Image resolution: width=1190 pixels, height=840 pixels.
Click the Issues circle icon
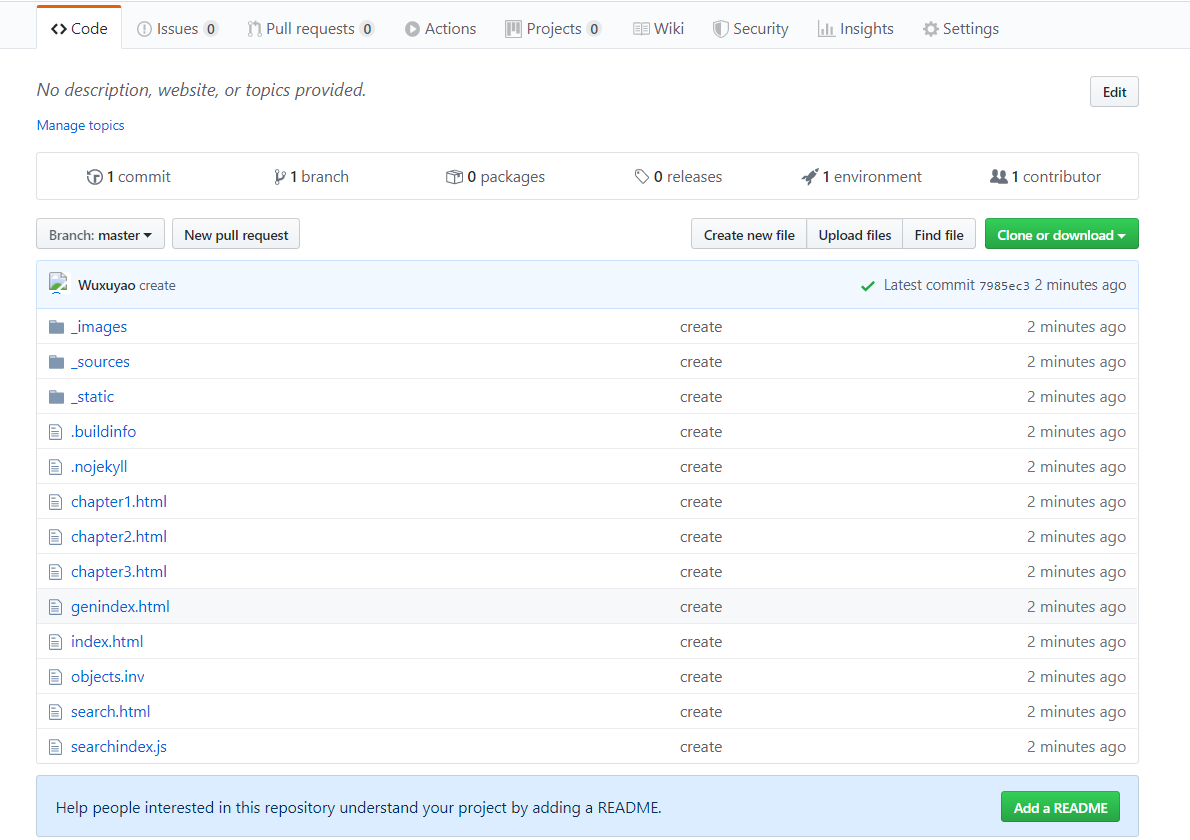tap(146, 28)
